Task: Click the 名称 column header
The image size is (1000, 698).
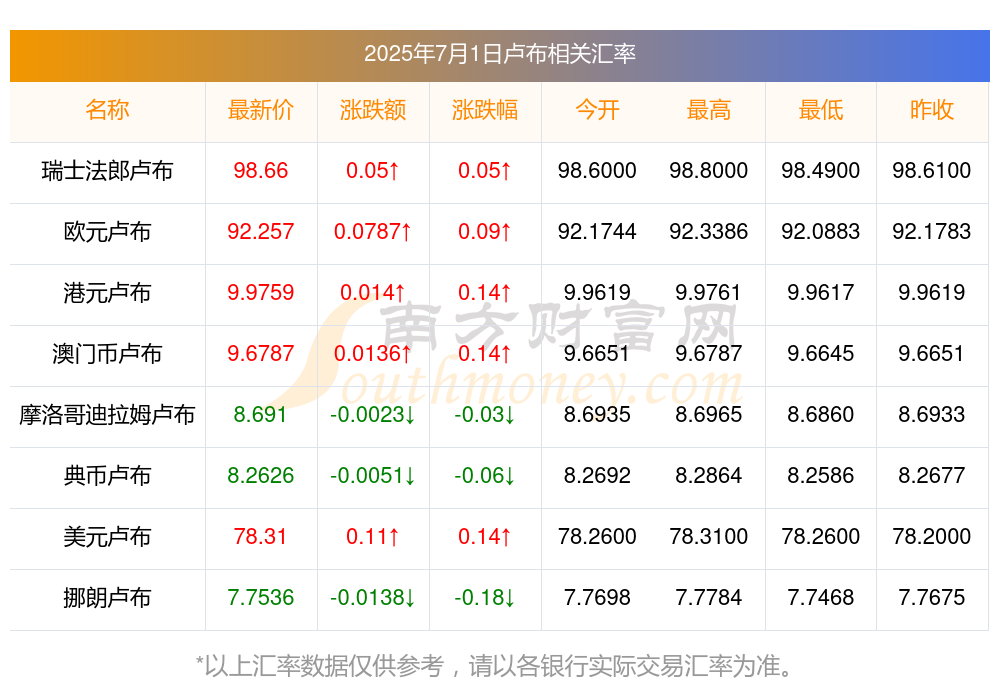Action: [107, 110]
